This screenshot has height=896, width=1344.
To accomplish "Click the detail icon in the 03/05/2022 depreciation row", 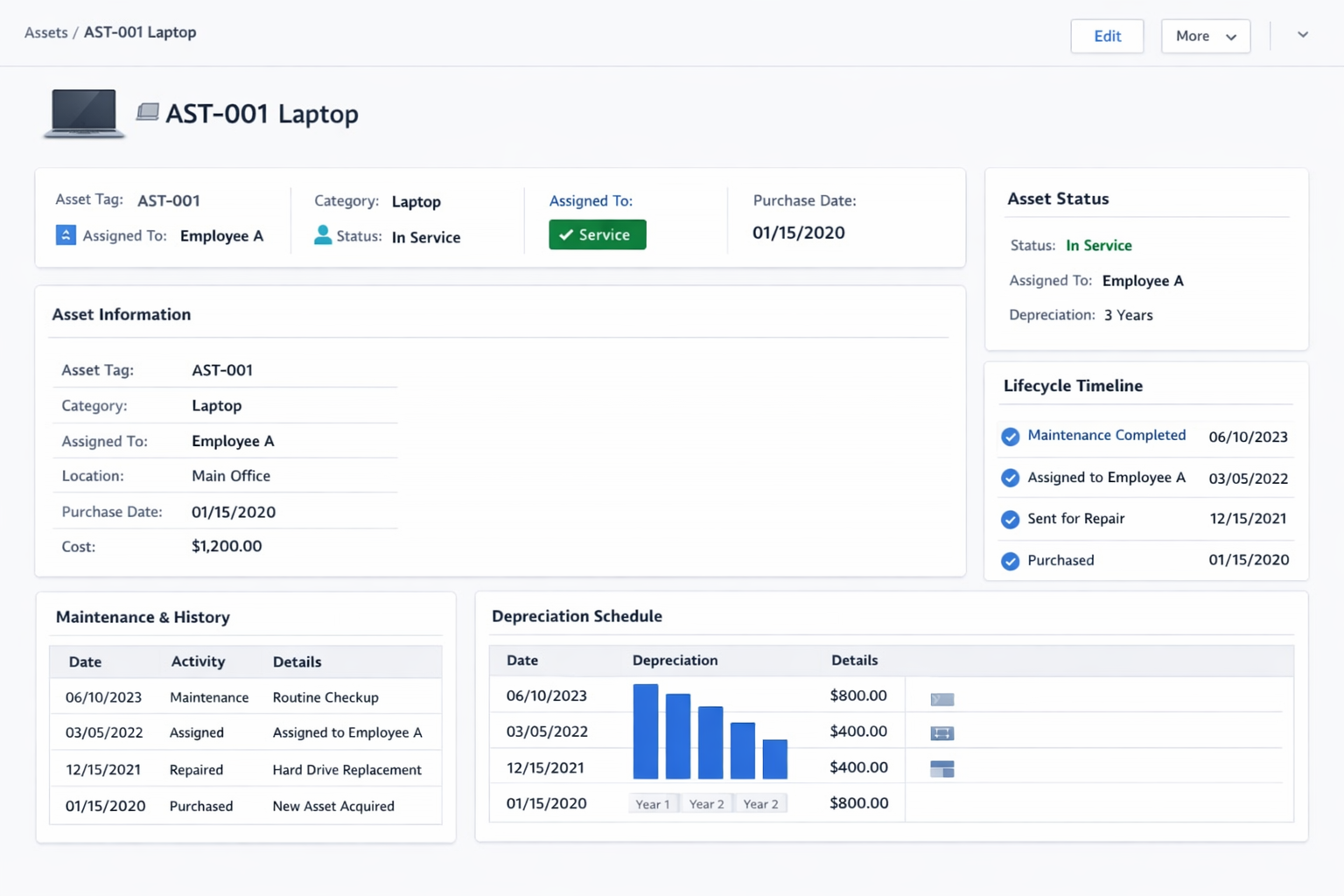I will [x=941, y=733].
